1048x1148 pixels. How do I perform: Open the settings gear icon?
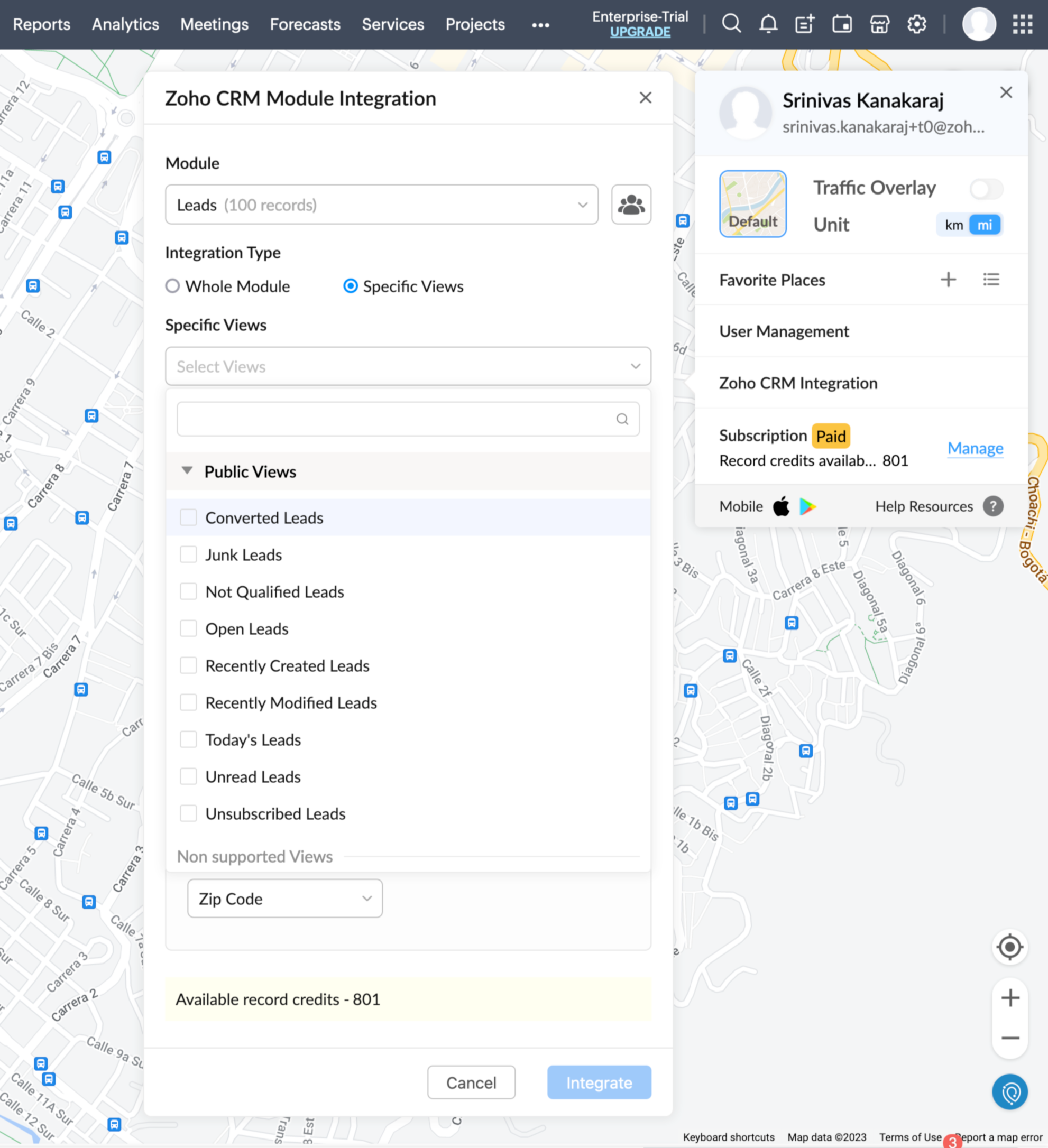[916, 24]
